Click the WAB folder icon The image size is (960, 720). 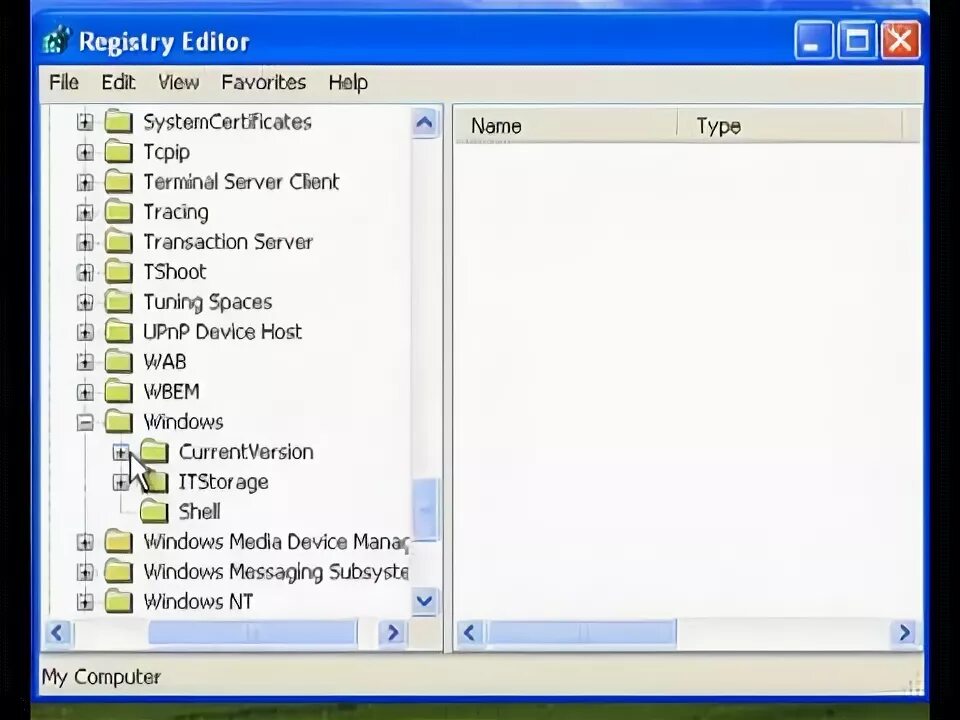119,362
